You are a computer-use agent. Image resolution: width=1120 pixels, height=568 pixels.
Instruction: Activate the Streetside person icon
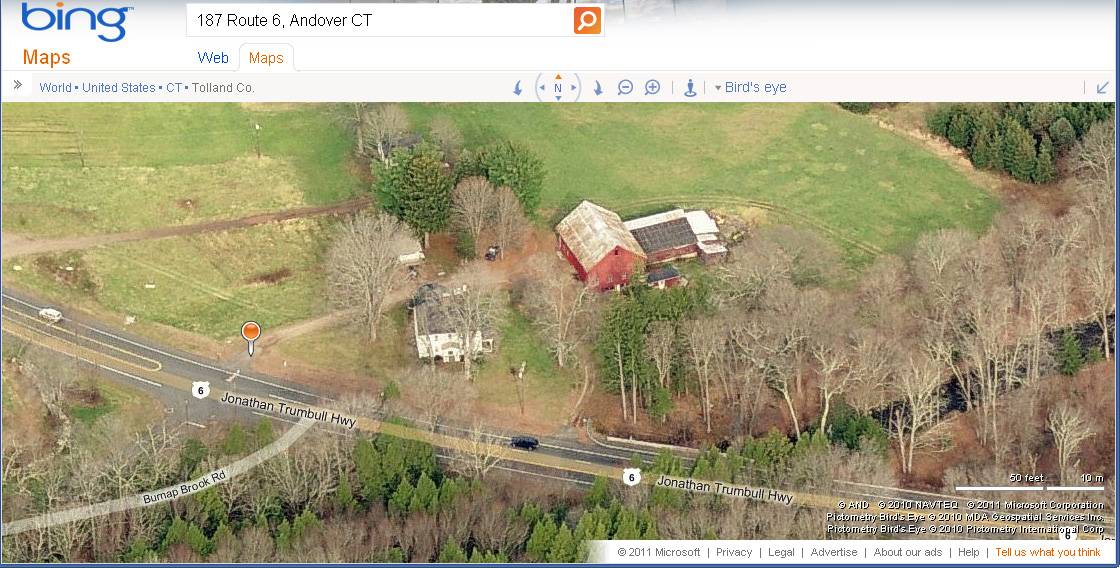click(690, 88)
